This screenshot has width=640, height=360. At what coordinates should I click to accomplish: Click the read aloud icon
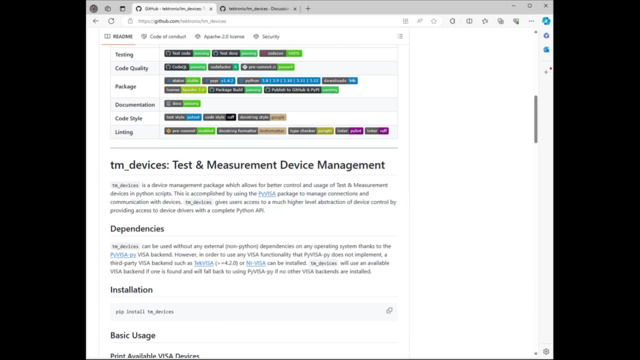[420, 21]
